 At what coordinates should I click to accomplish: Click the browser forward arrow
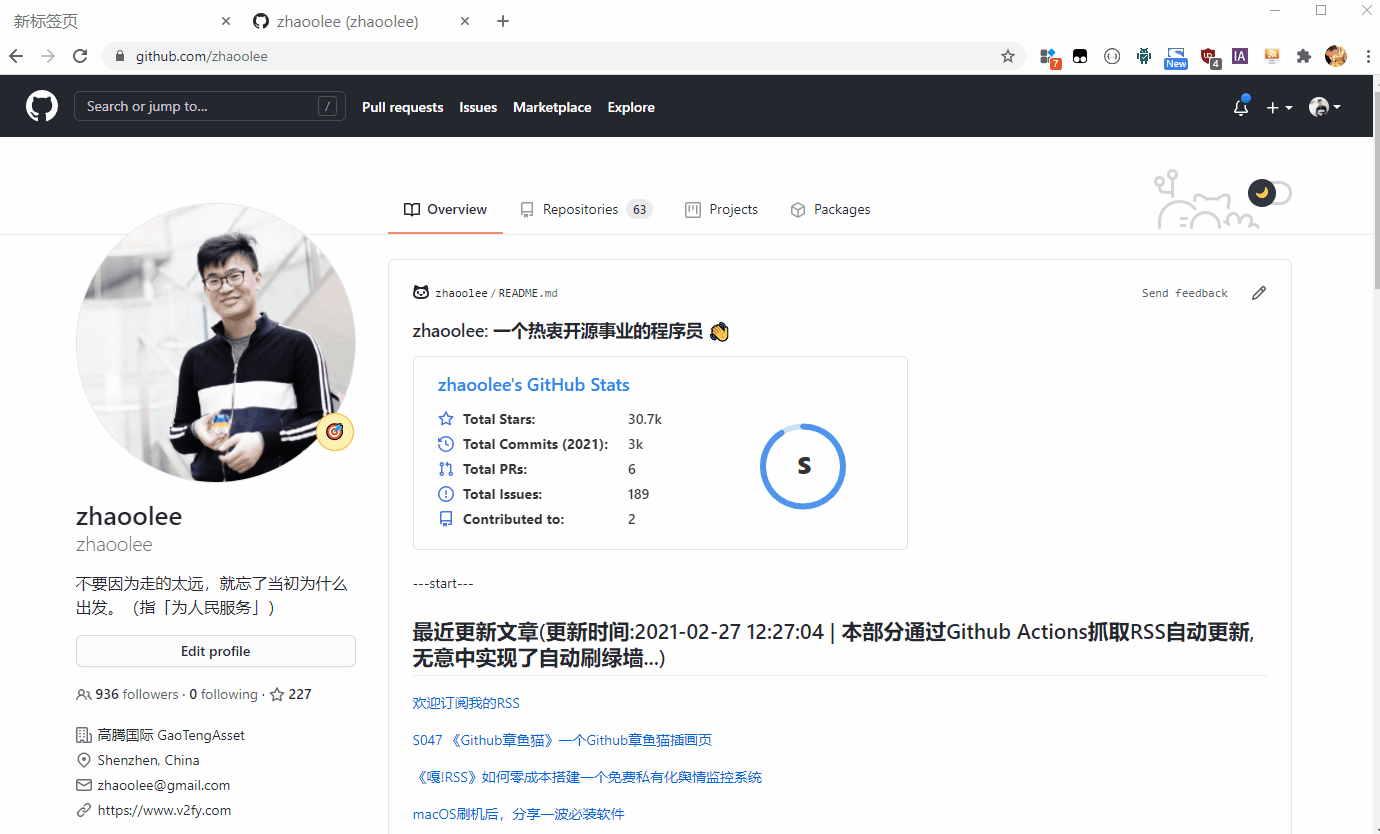[x=48, y=56]
